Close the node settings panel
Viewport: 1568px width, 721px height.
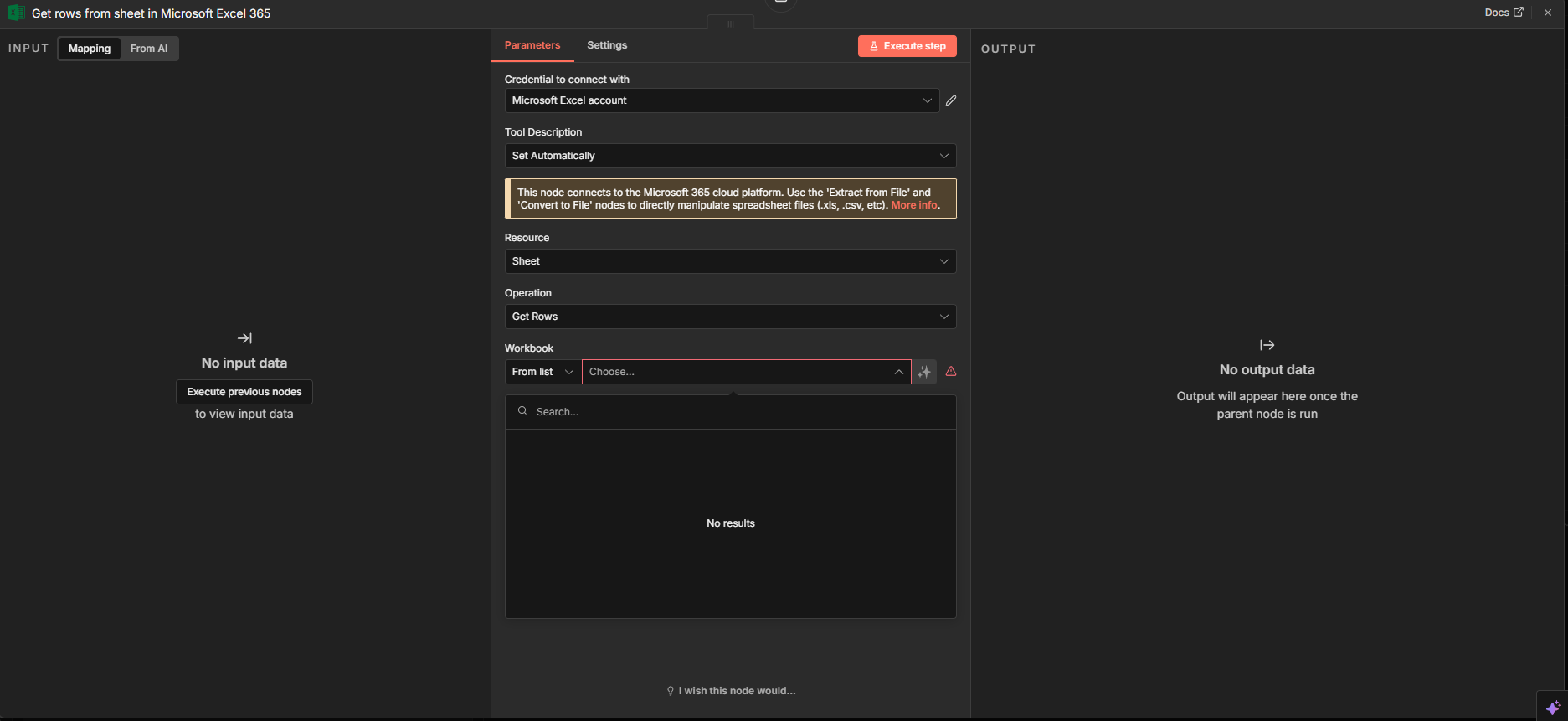[1548, 13]
